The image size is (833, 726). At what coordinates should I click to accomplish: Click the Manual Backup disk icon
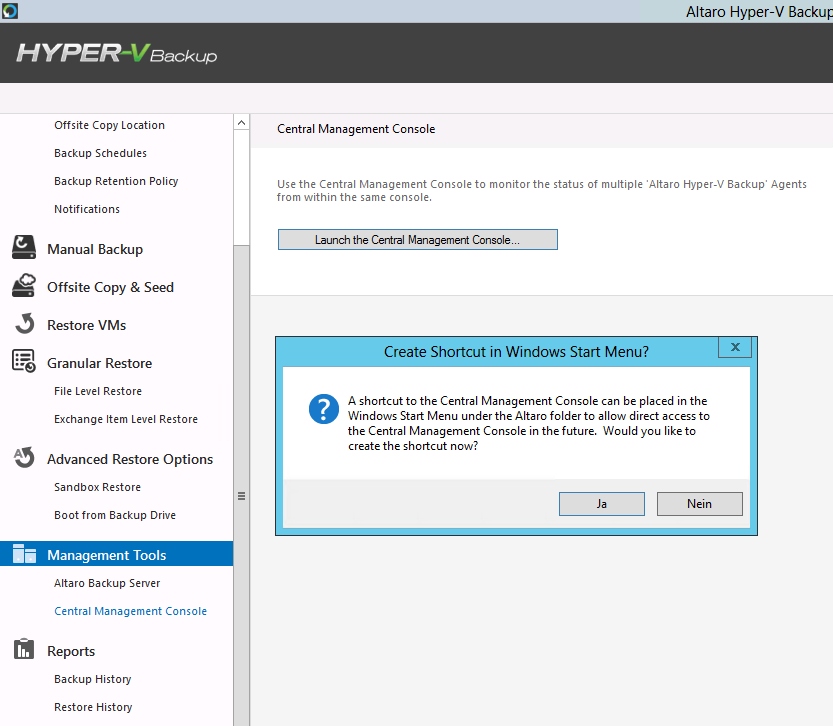pyautogui.click(x=24, y=247)
